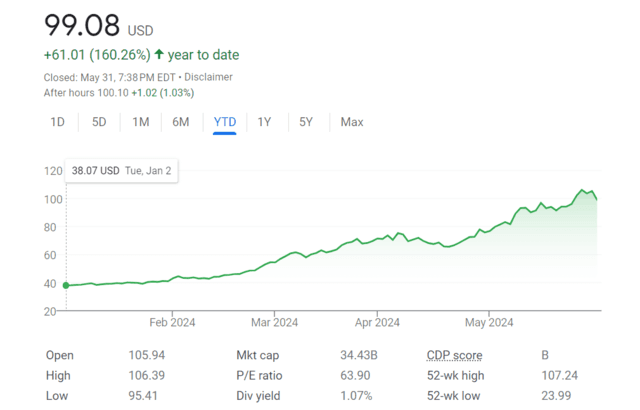The image size is (640, 410).
Task: Switch to 1M chart range
Action: point(141,122)
